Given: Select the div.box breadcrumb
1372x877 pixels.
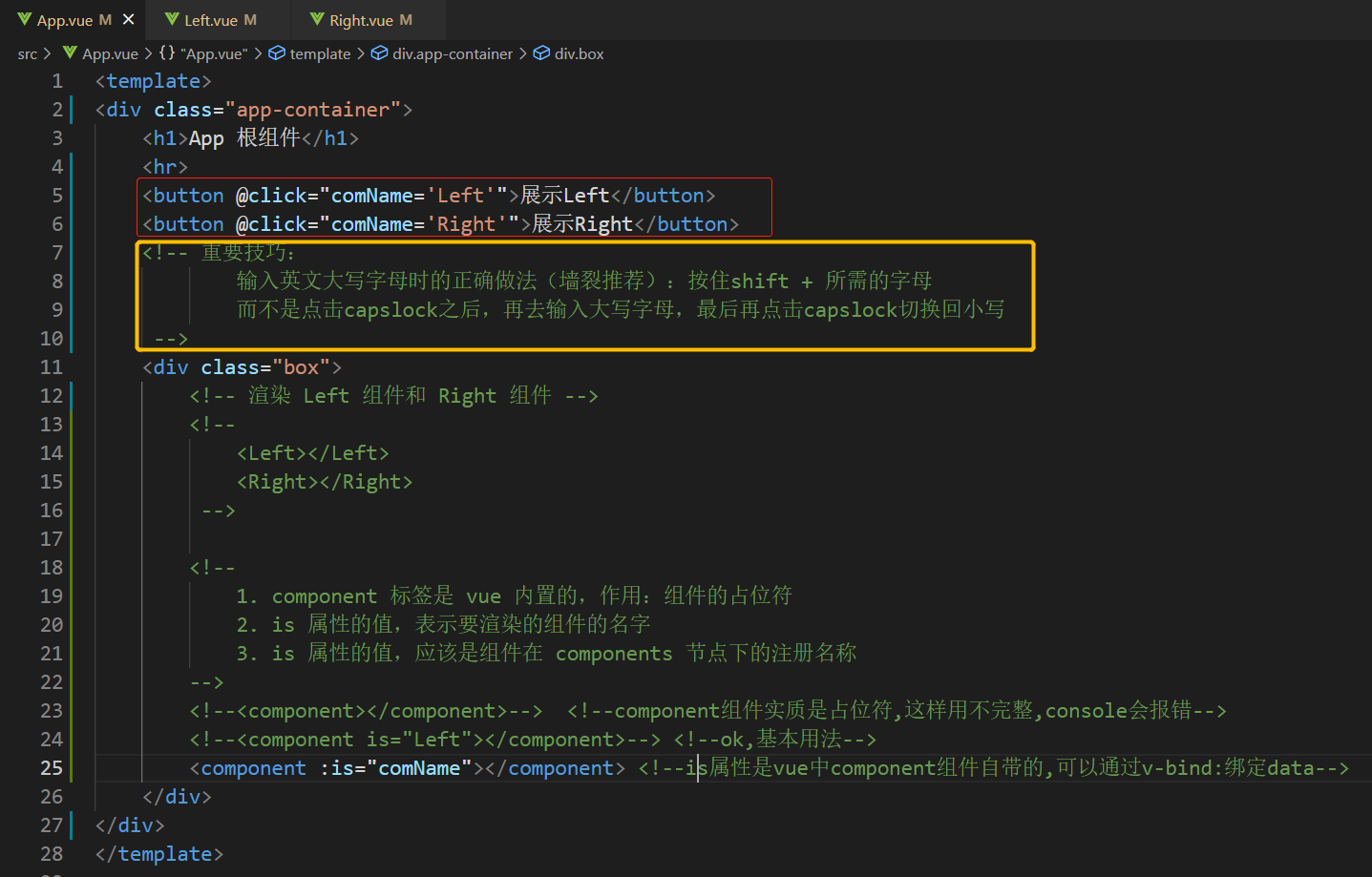Looking at the screenshot, I should (569, 54).
